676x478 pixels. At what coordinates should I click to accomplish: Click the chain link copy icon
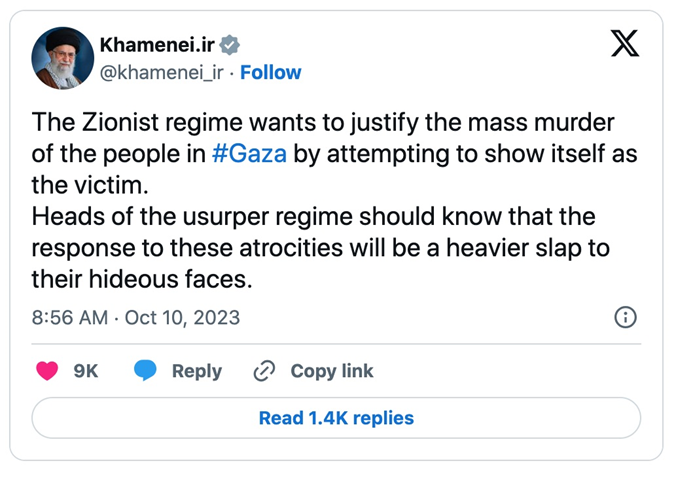pos(264,371)
